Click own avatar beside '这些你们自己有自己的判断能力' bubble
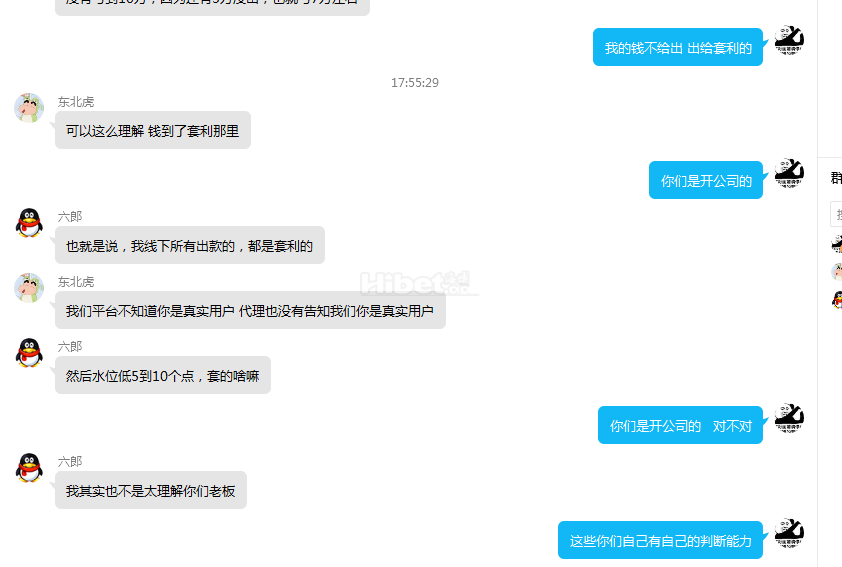 click(789, 533)
